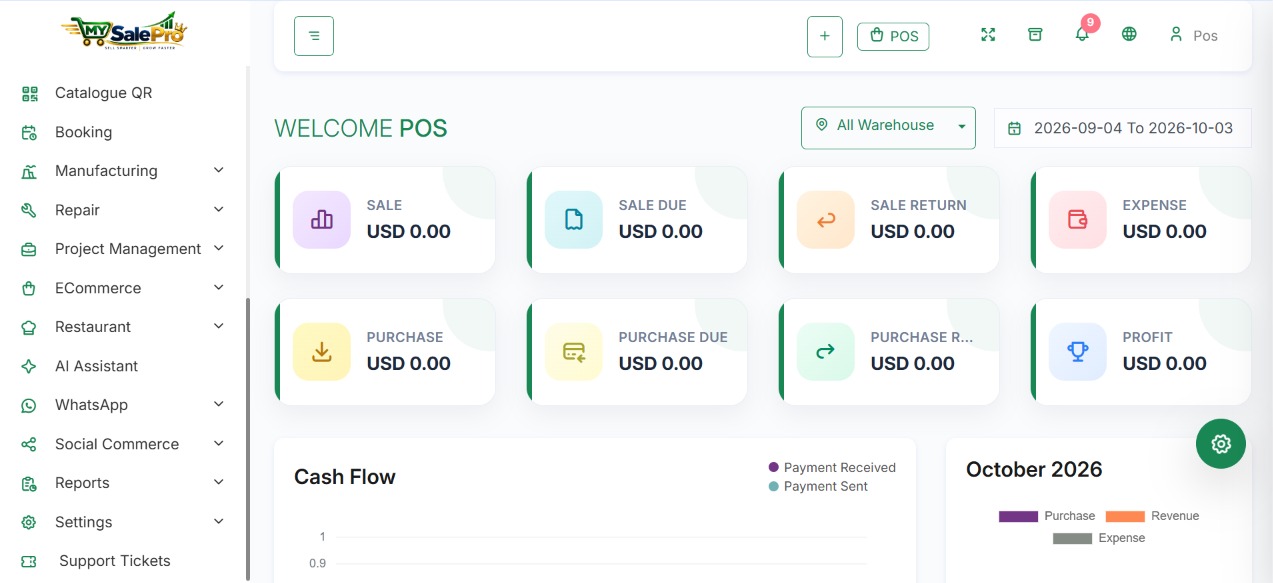
Task: Click the sidebar vertical scrollbar
Action: coord(248,438)
